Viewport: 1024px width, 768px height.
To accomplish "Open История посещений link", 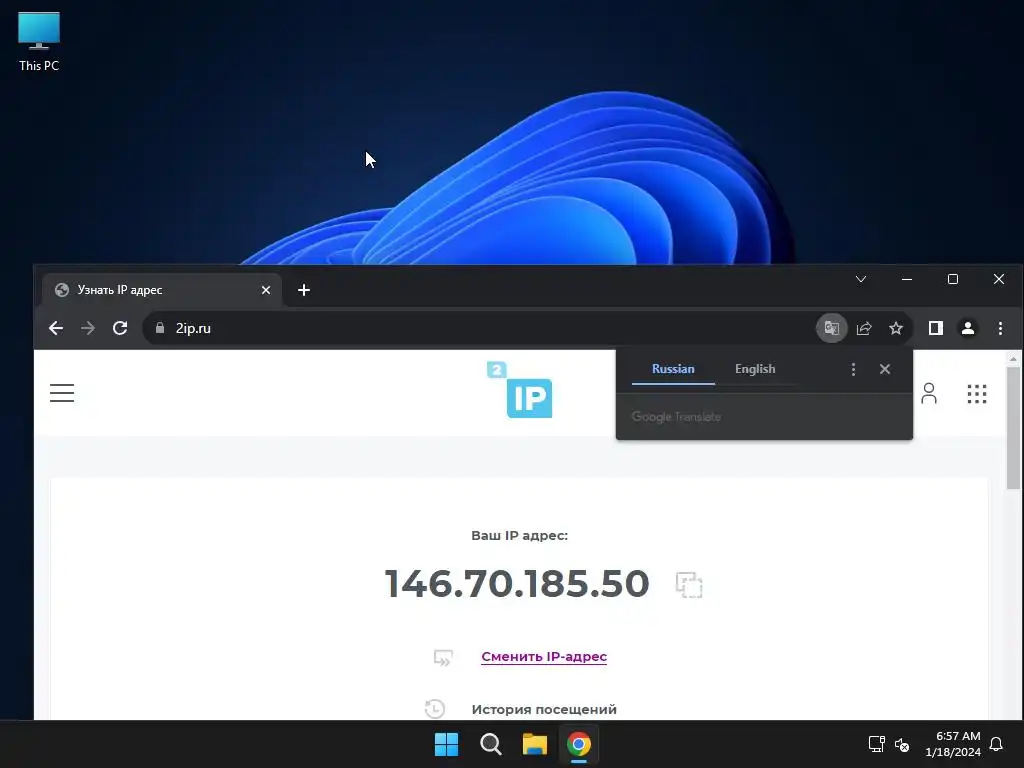I will coord(544,709).
